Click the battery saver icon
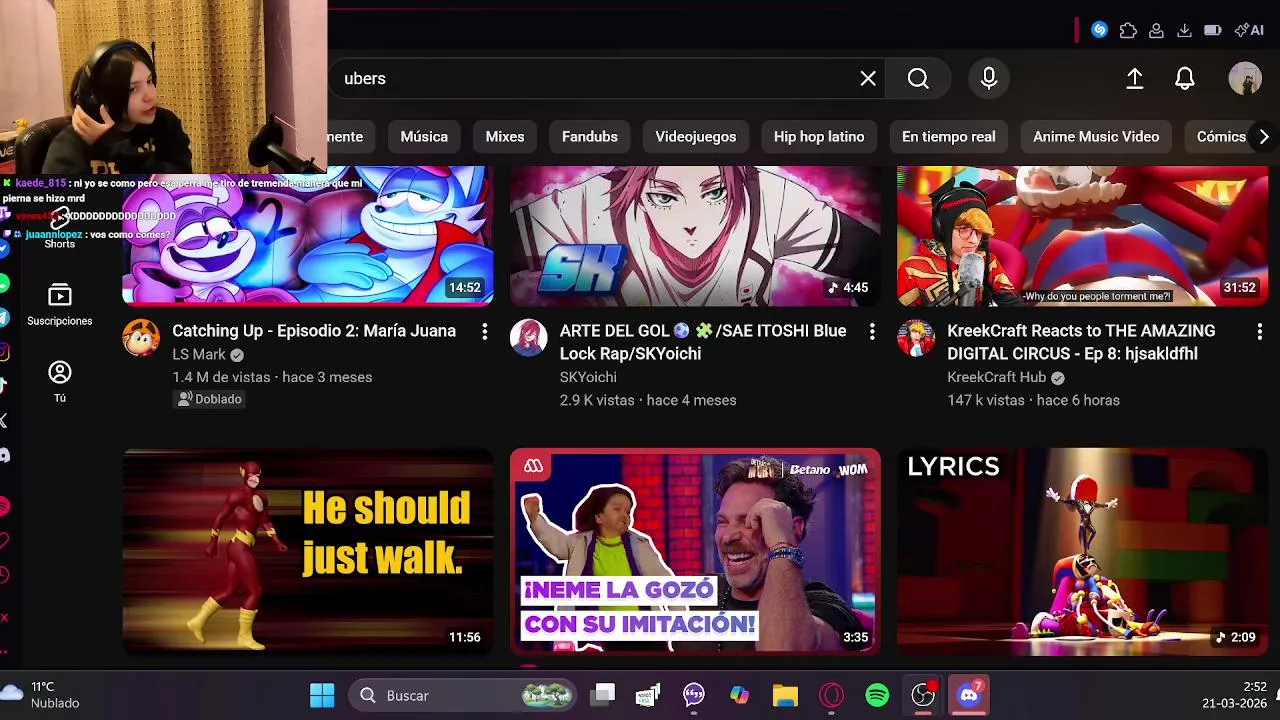The width and height of the screenshot is (1280, 720). pyautogui.click(x=1213, y=30)
